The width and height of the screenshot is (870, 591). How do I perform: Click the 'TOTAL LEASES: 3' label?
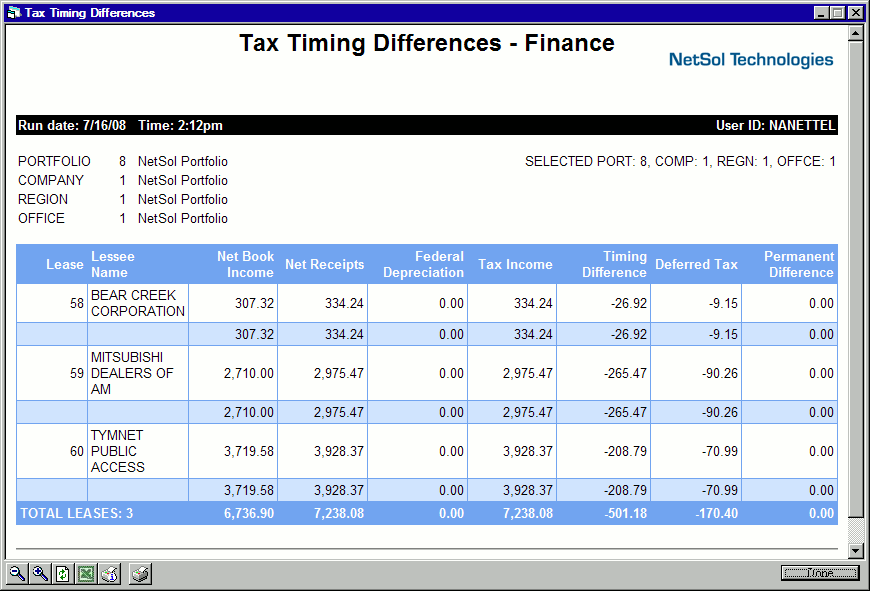coord(77,513)
